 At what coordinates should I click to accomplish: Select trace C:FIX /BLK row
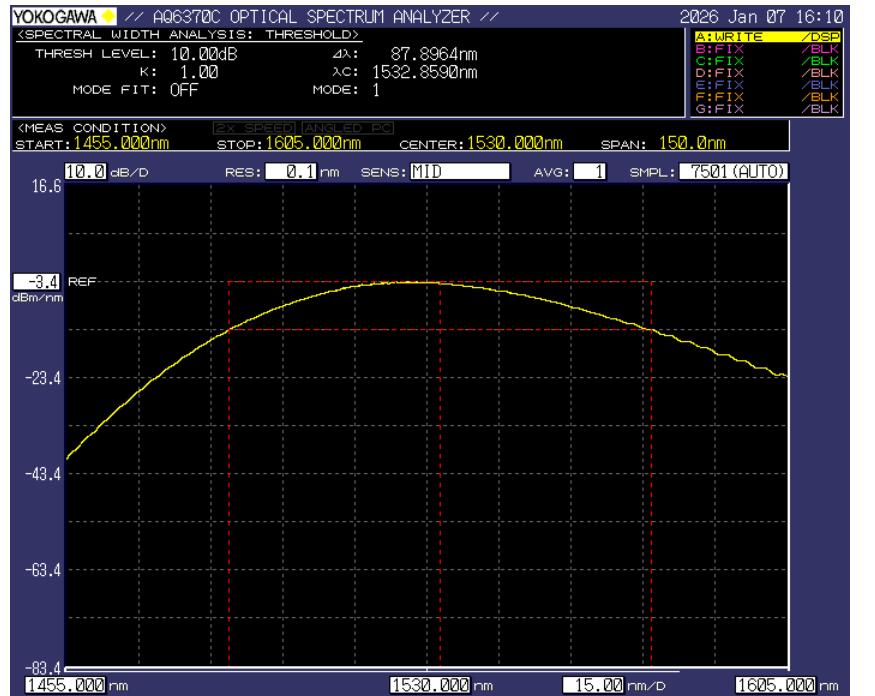click(x=767, y=61)
